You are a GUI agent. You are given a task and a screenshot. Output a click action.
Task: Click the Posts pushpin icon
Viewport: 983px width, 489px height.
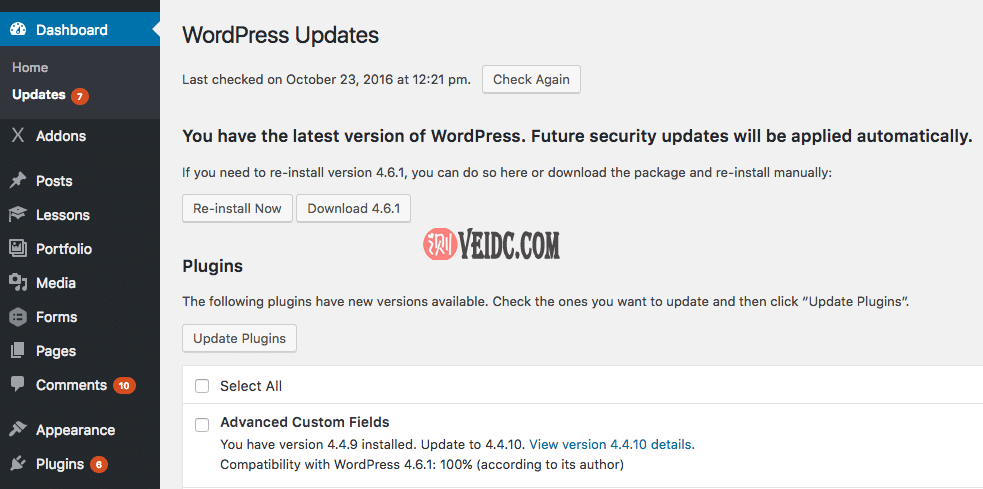pos(18,181)
